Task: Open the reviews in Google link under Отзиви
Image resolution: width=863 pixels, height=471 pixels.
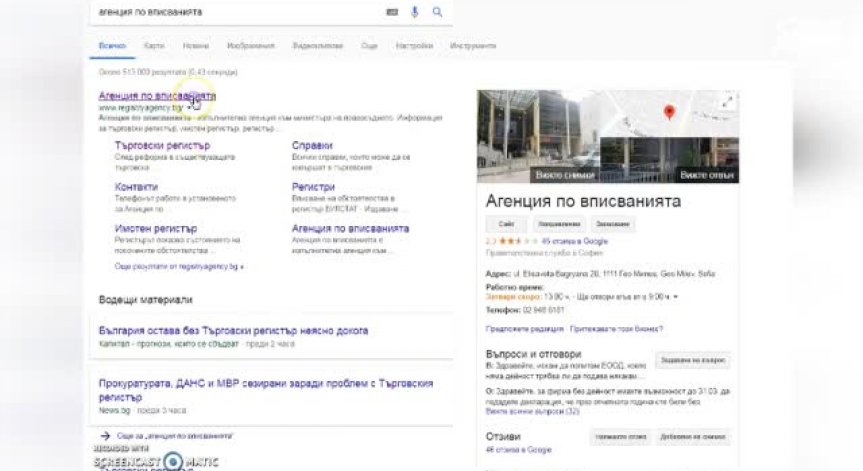Action: click(x=518, y=450)
